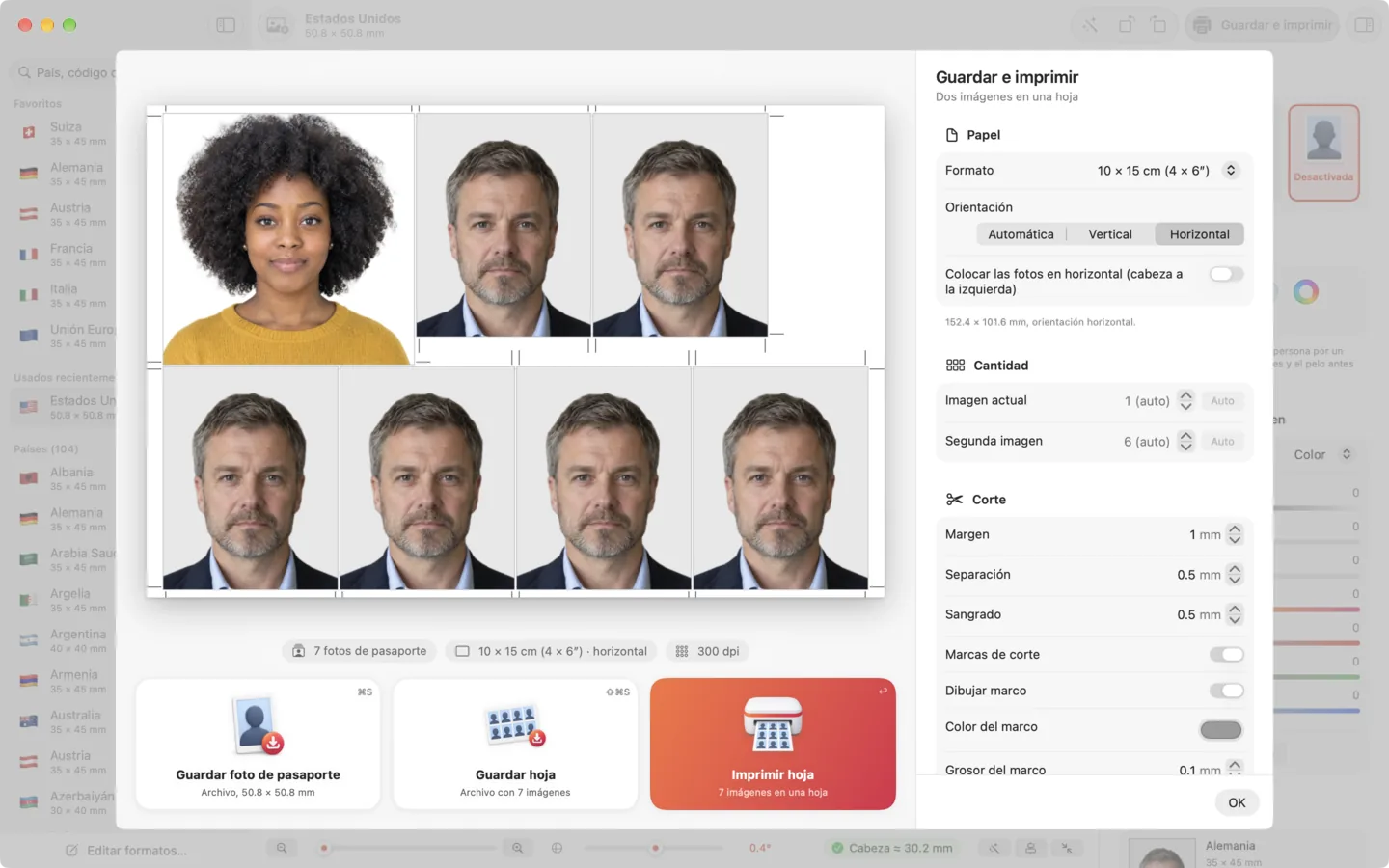1389x868 pixels.
Task: Click the Guardar foto de pasaporte icon card
Action: (258, 744)
